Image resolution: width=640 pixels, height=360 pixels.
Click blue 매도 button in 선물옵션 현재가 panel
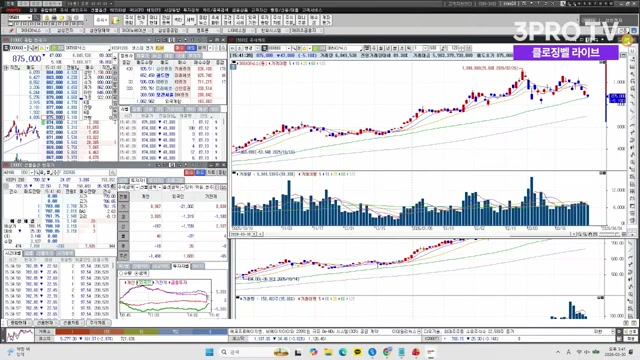coord(200,173)
